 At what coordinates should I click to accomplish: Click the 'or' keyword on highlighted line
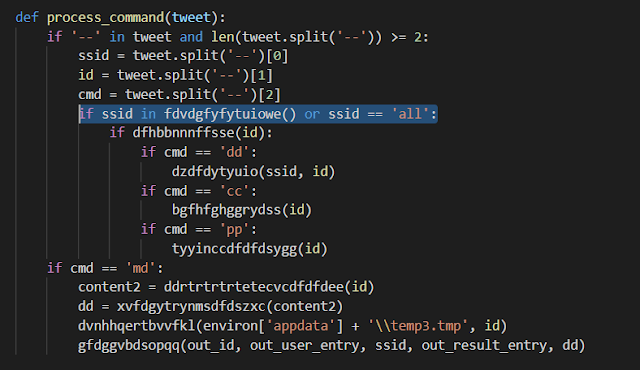click(312, 115)
